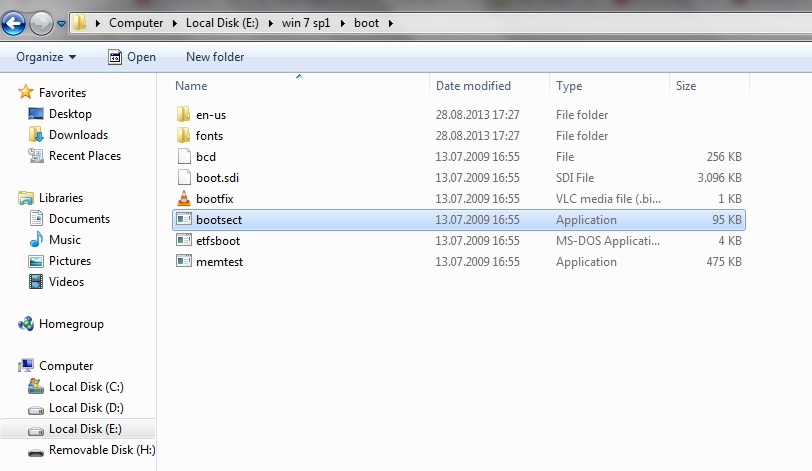
Task: Select the boot.sdi file name
Action: click(x=217, y=178)
